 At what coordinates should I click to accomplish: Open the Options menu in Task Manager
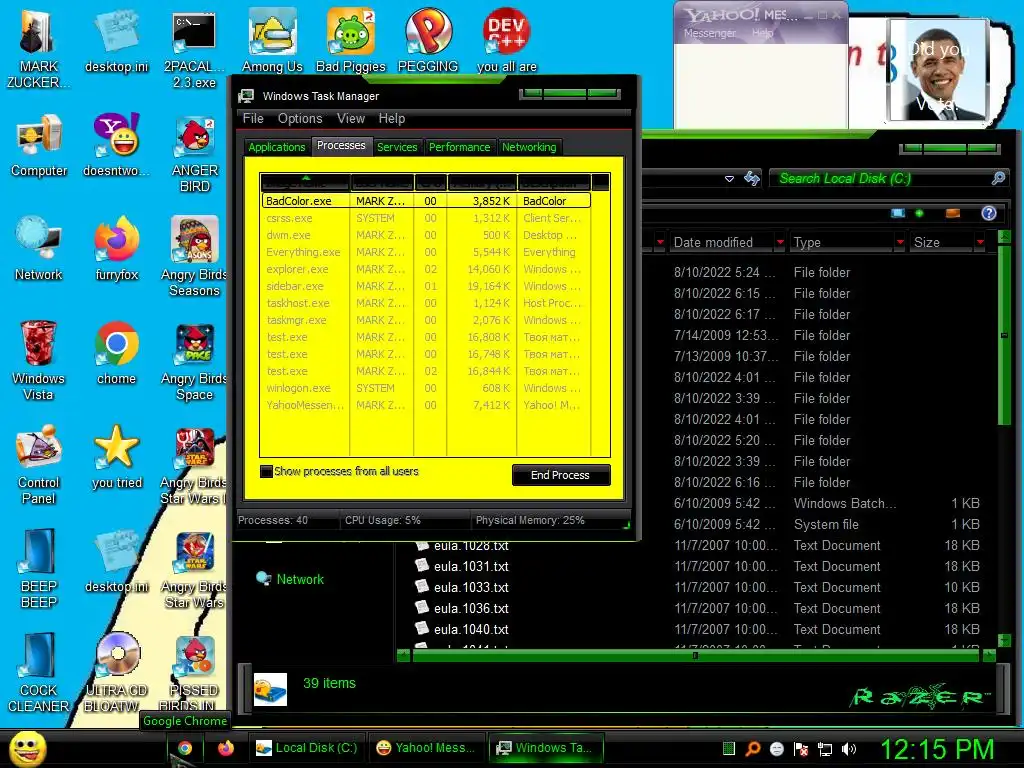coord(300,118)
